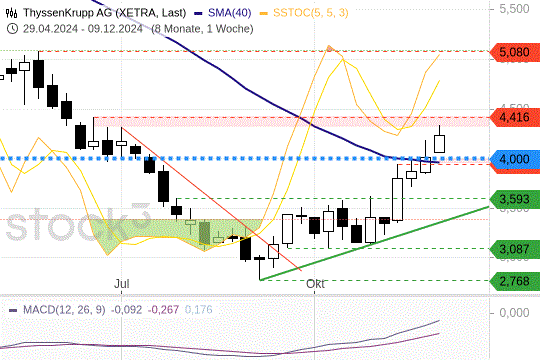
Task: Click the MACD signal value -0,267
Action: coord(163,310)
